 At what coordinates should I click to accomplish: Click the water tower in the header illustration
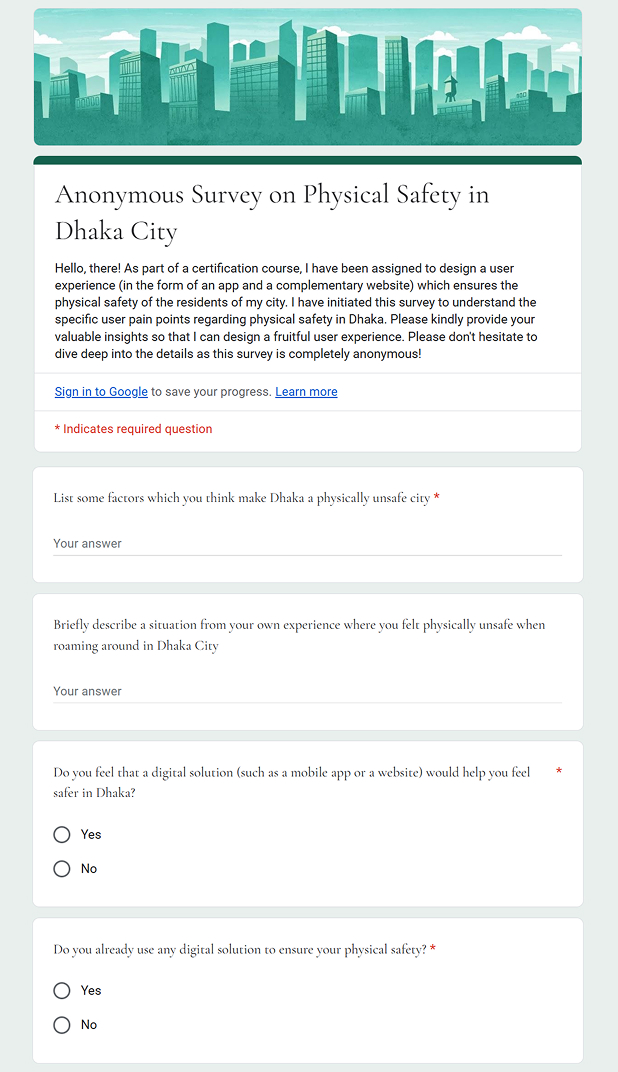point(451,86)
